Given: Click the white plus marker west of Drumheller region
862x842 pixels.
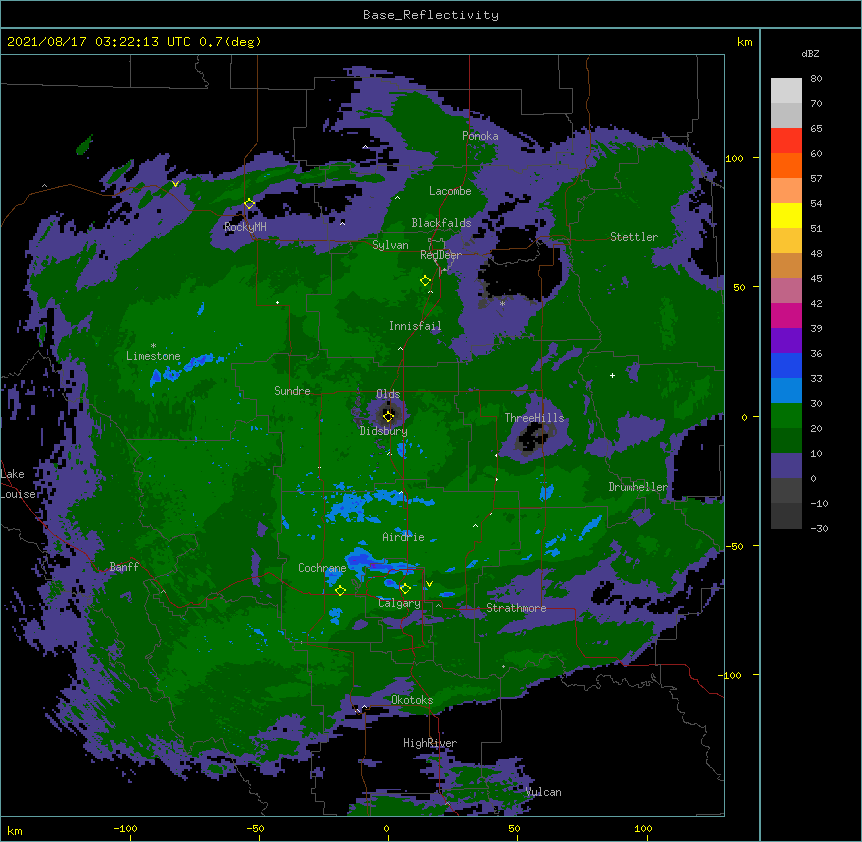Looking at the screenshot, I should pyautogui.click(x=612, y=375).
